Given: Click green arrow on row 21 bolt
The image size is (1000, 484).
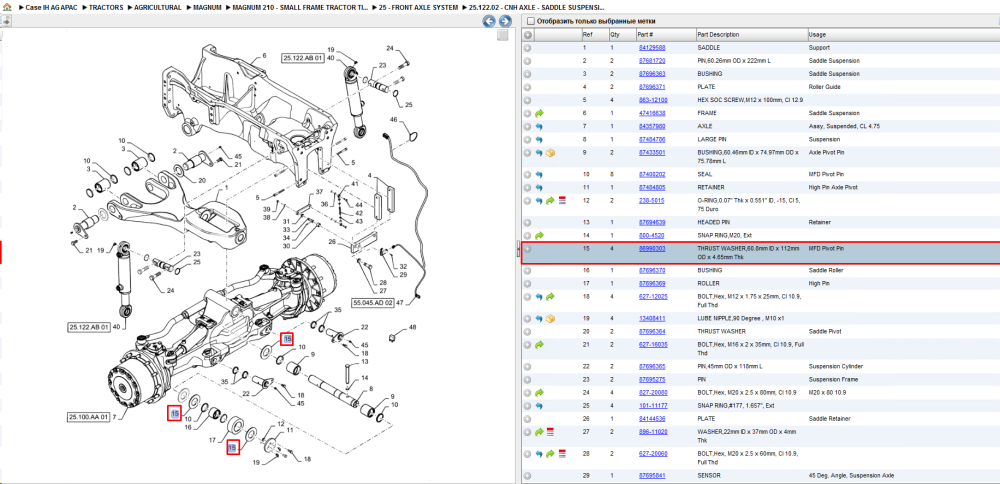Looking at the screenshot, I should click(x=539, y=344).
